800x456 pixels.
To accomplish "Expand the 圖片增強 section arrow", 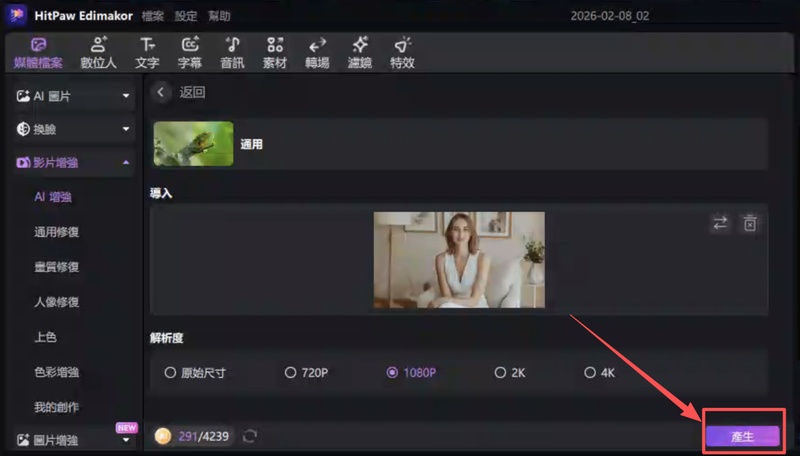I will (x=126, y=440).
